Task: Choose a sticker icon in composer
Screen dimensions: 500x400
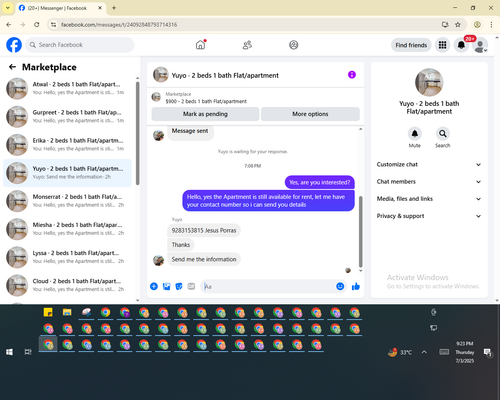Action: tap(179, 286)
